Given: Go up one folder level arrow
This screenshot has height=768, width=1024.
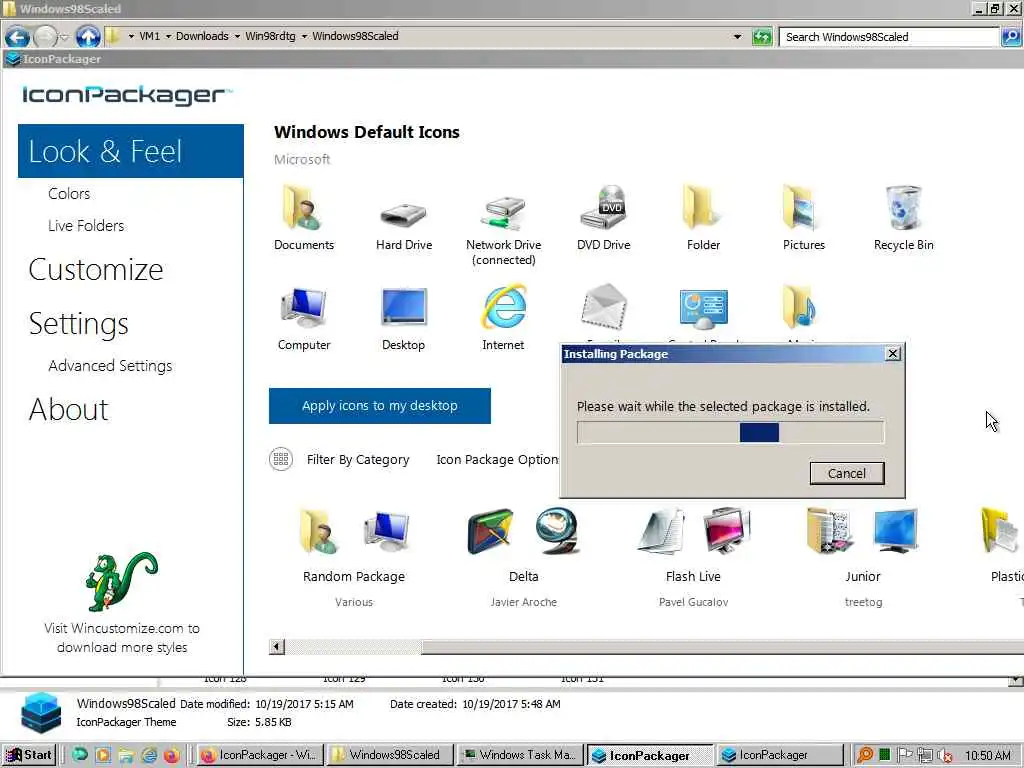Looking at the screenshot, I should click(x=88, y=37).
